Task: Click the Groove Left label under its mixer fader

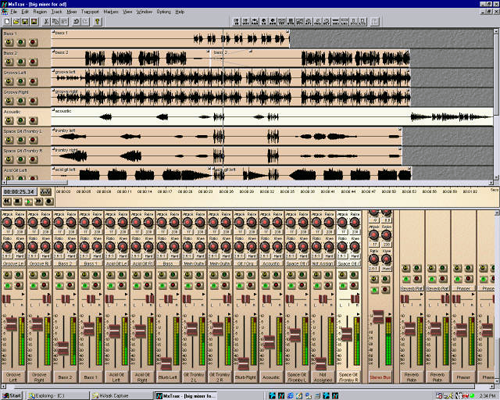Action: 13,377
